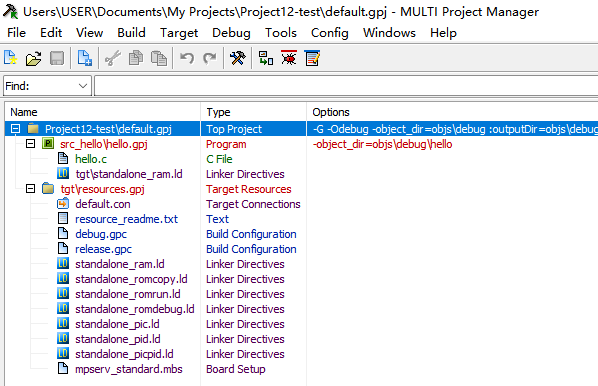598x386 pixels.
Task: Click the Save disk toolbar icon
Action: click(x=57, y=58)
